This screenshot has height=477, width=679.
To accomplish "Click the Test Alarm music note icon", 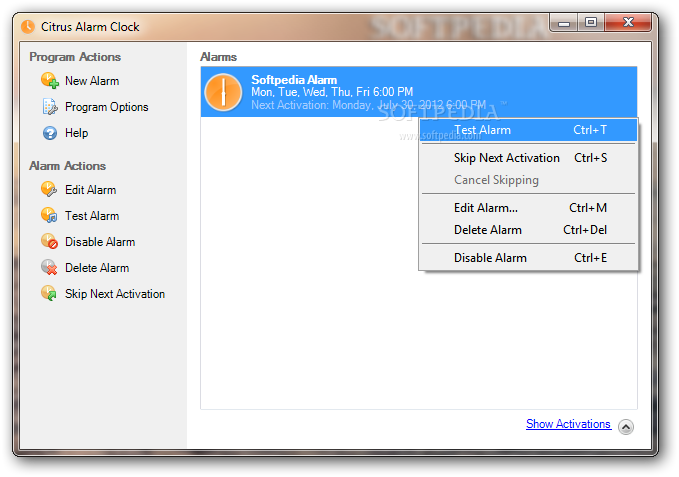I will (49, 216).
